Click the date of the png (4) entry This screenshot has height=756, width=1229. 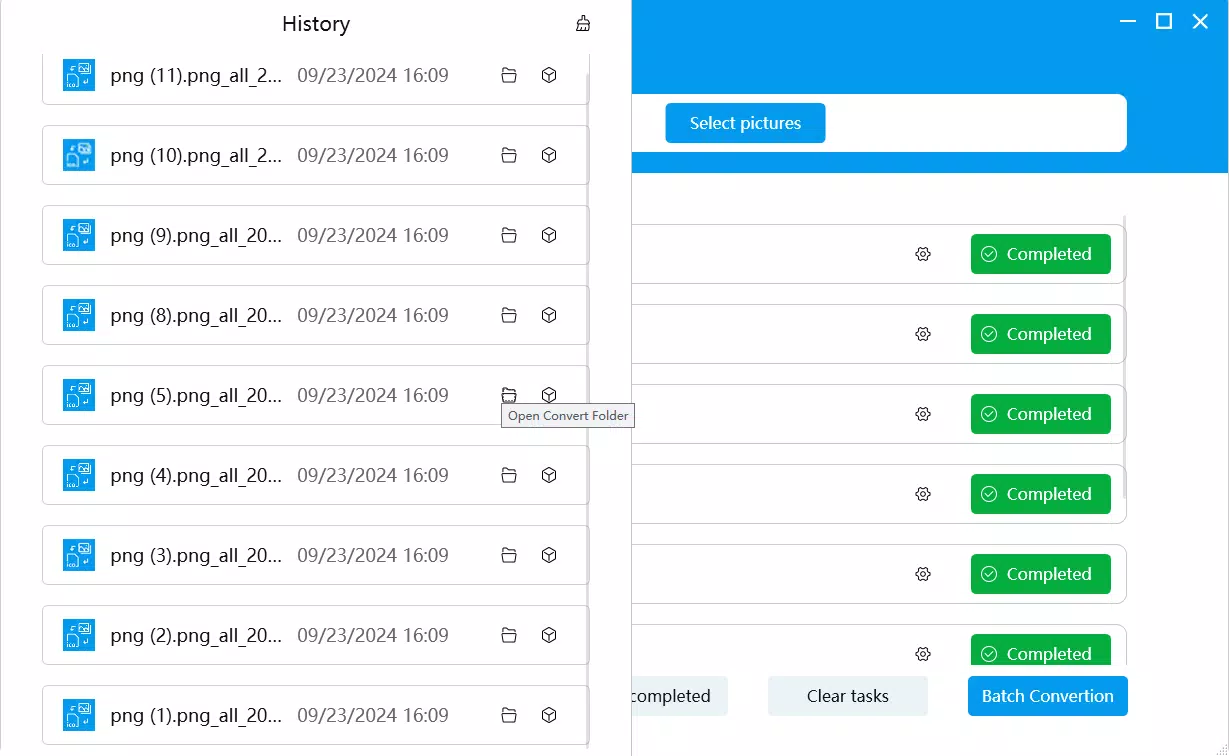point(373,475)
